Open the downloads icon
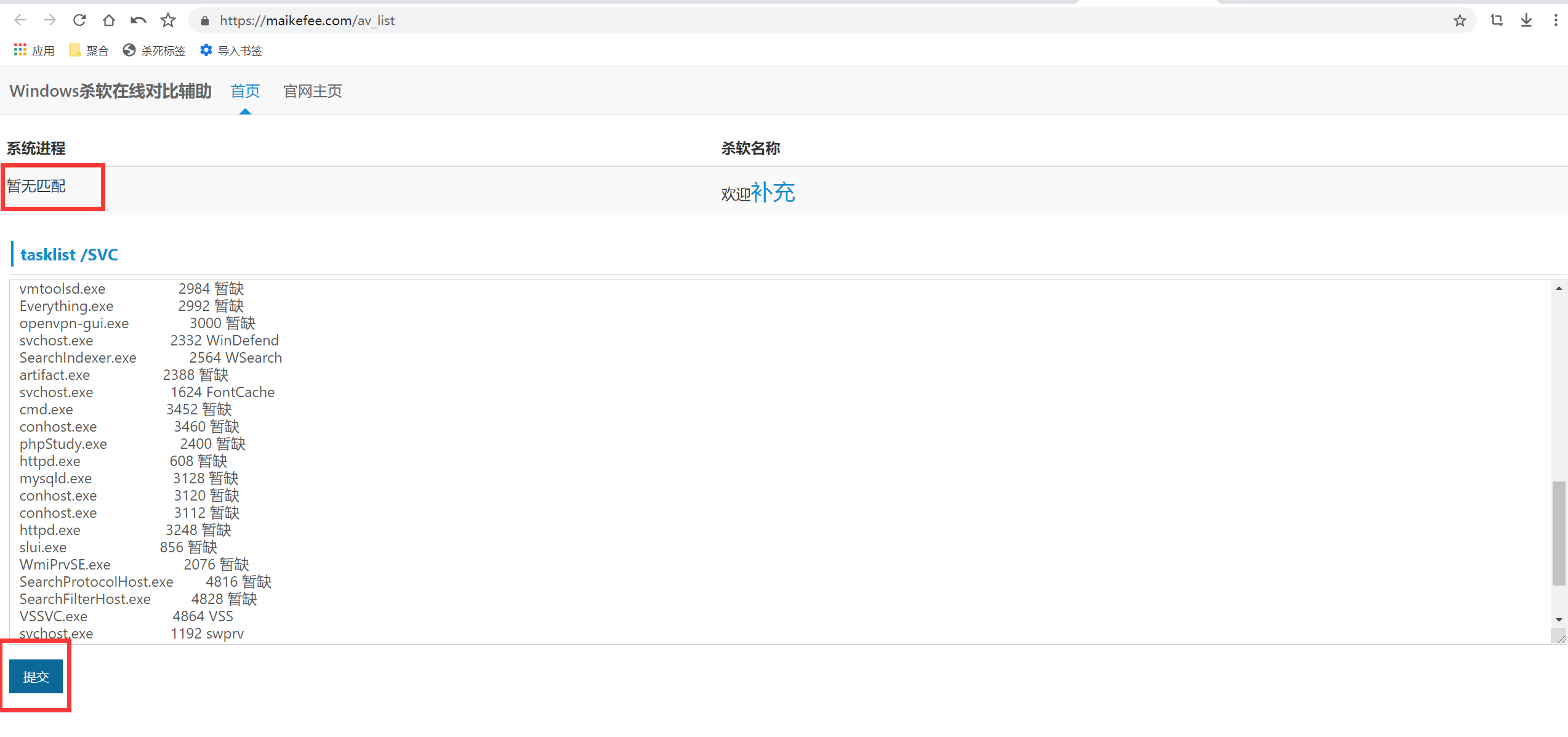The width and height of the screenshot is (1568, 737). (x=1526, y=20)
